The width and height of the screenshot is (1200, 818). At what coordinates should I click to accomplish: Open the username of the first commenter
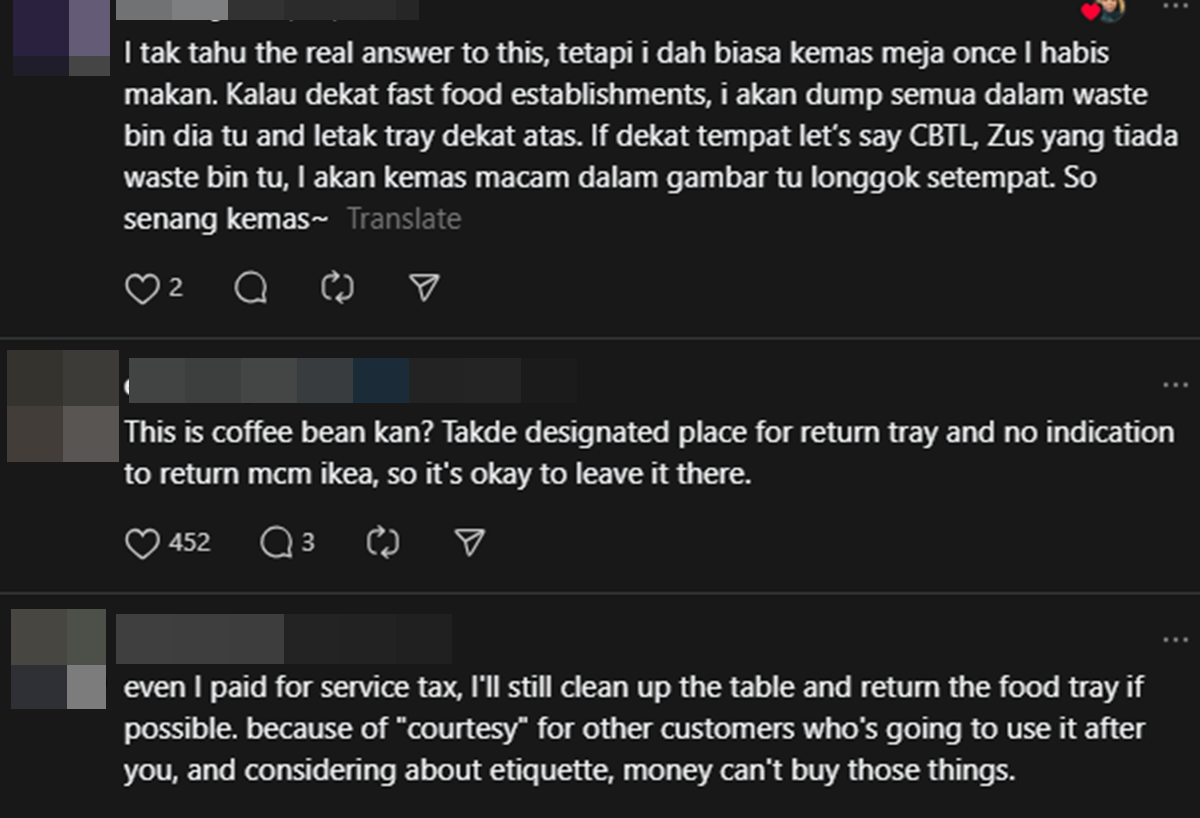point(267,10)
